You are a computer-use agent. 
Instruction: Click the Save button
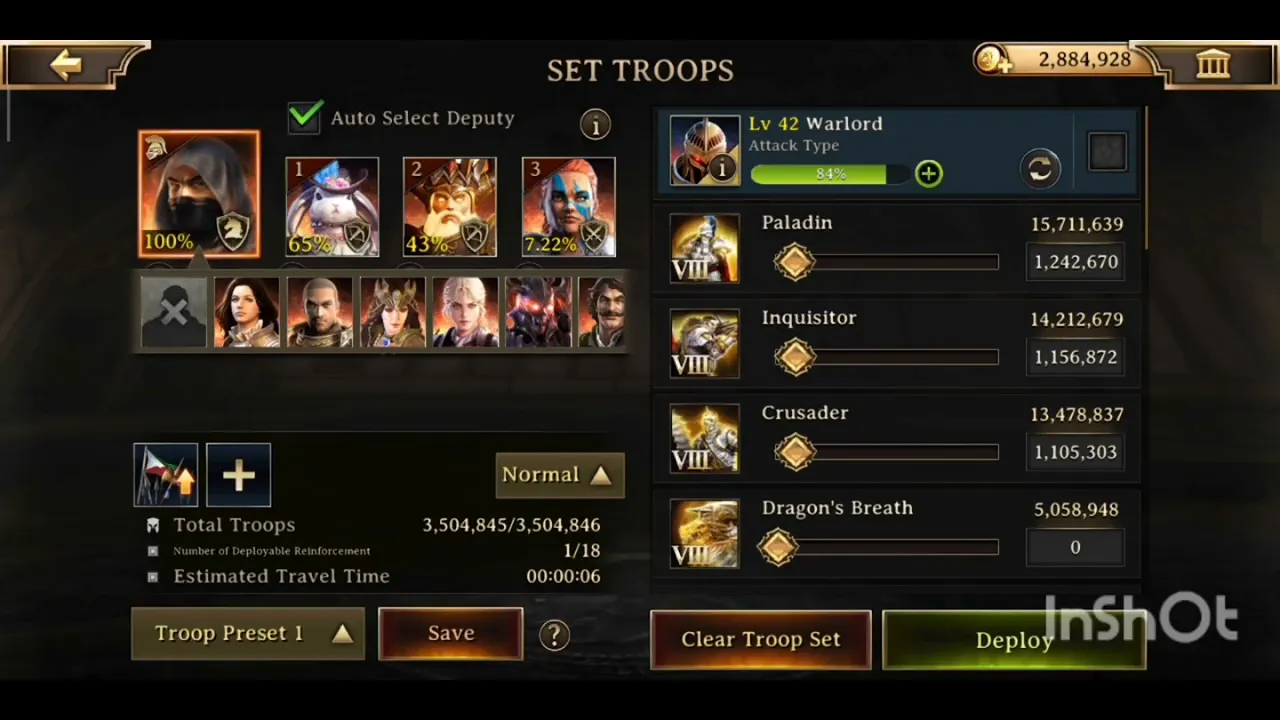tap(451, 634)
